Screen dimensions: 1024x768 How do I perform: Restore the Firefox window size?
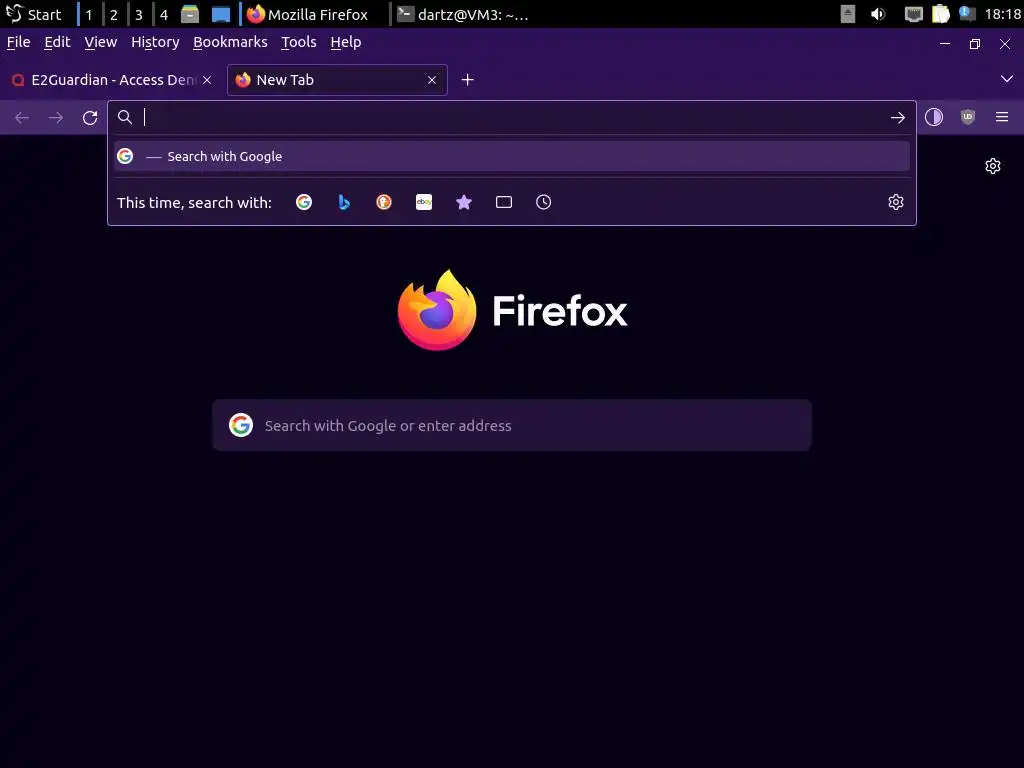click(x=975, y=44)
